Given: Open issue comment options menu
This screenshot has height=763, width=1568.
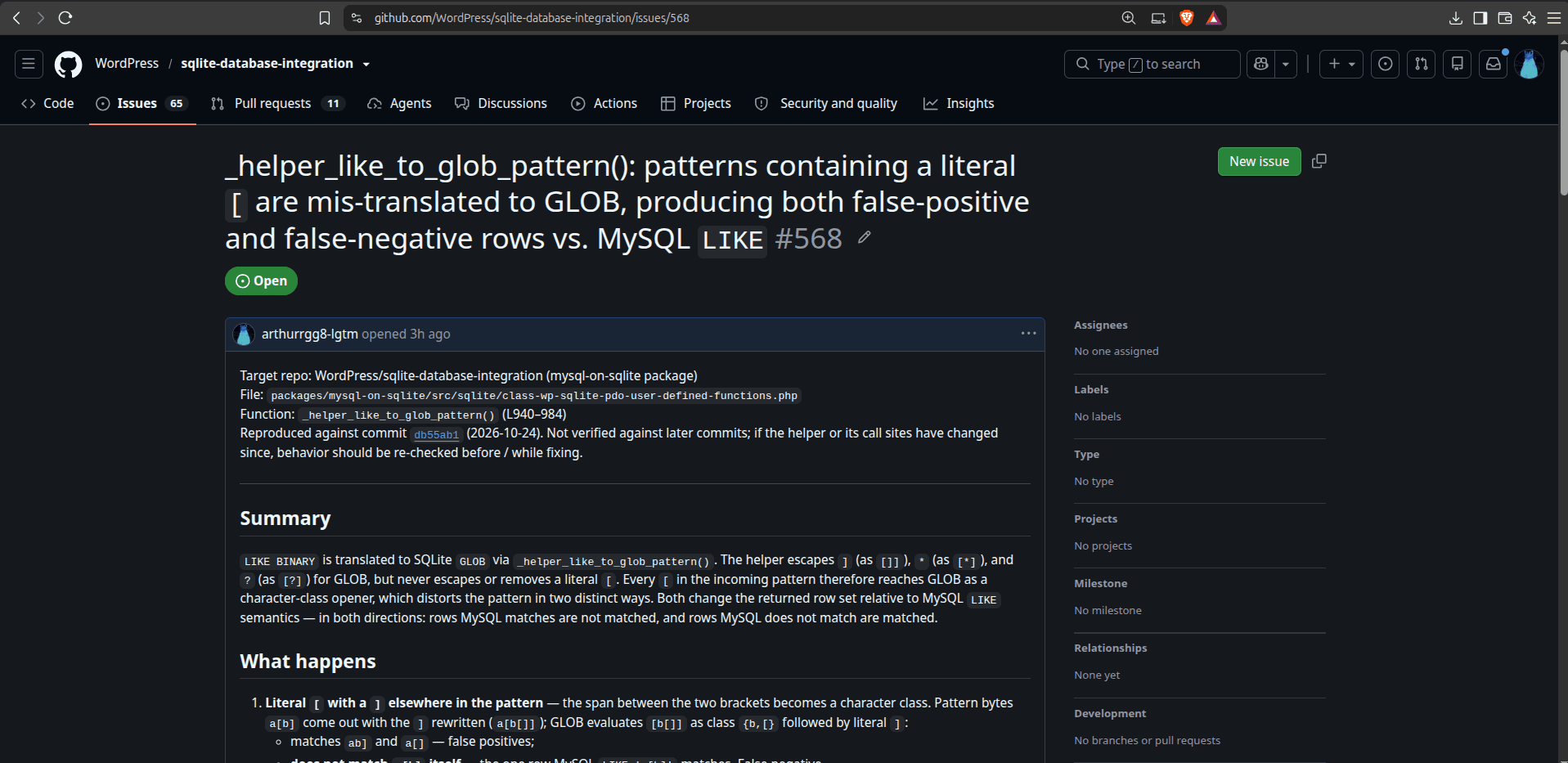Looking at the screenshot, I should tap(1029, 334).
